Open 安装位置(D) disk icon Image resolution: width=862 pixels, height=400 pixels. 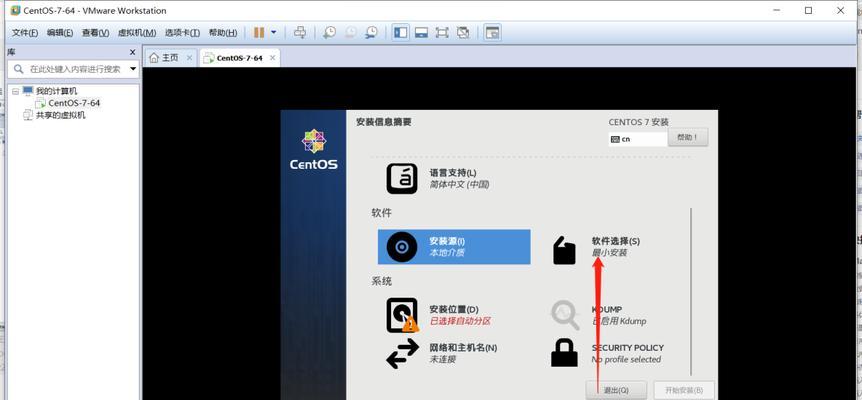tap(402, 315)
